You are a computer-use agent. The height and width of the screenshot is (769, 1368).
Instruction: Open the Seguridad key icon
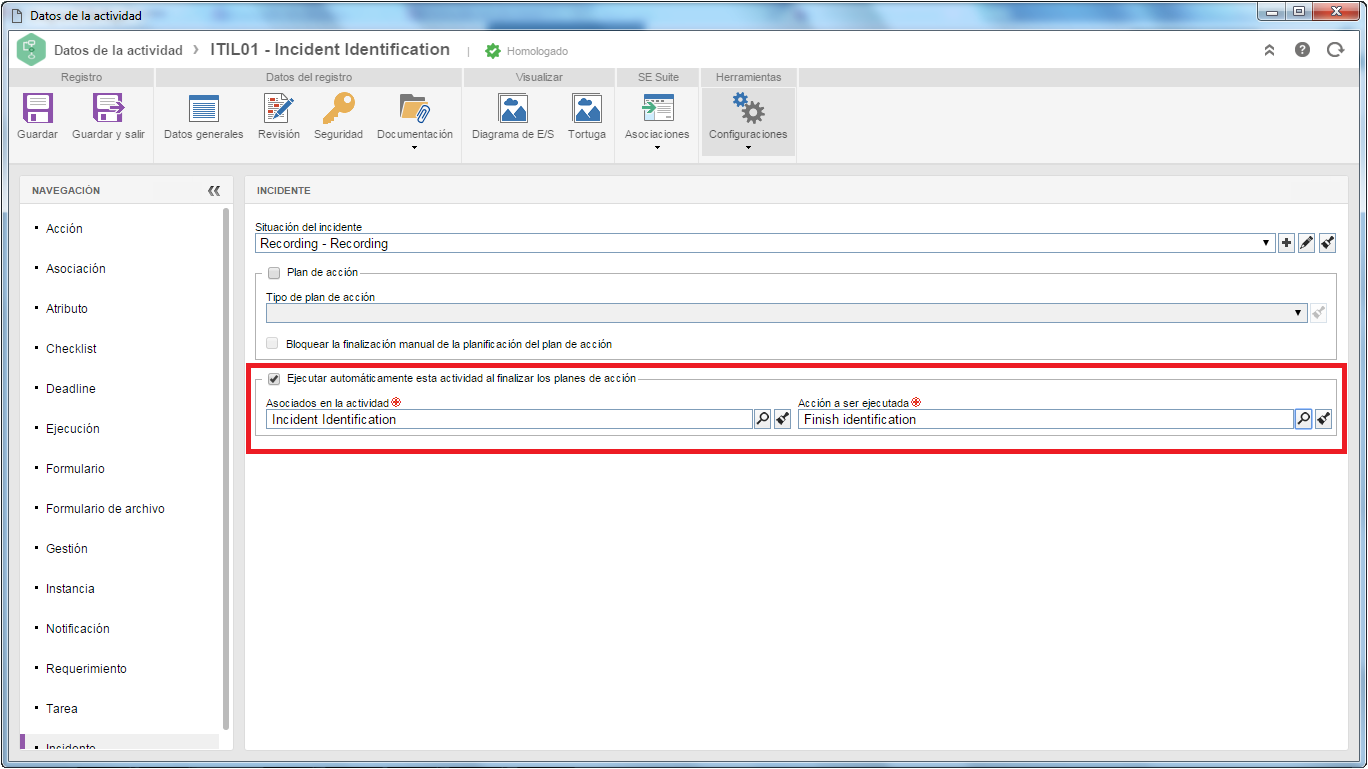coord(338,108)
